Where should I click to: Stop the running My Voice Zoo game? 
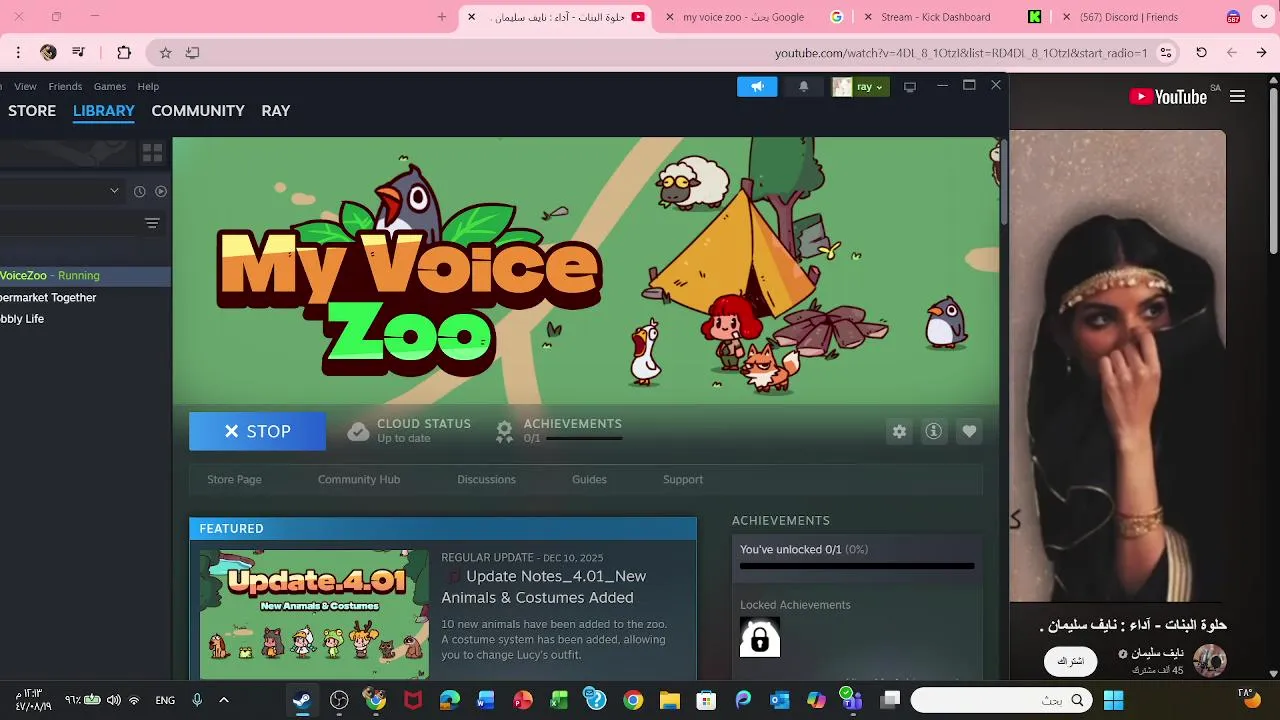[257, 431]
